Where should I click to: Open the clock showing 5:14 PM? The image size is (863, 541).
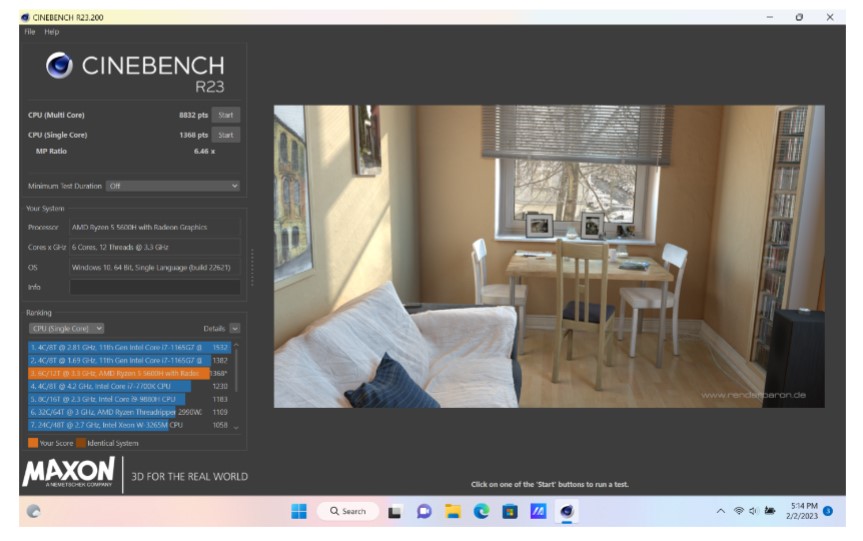[x=802, y=511]
